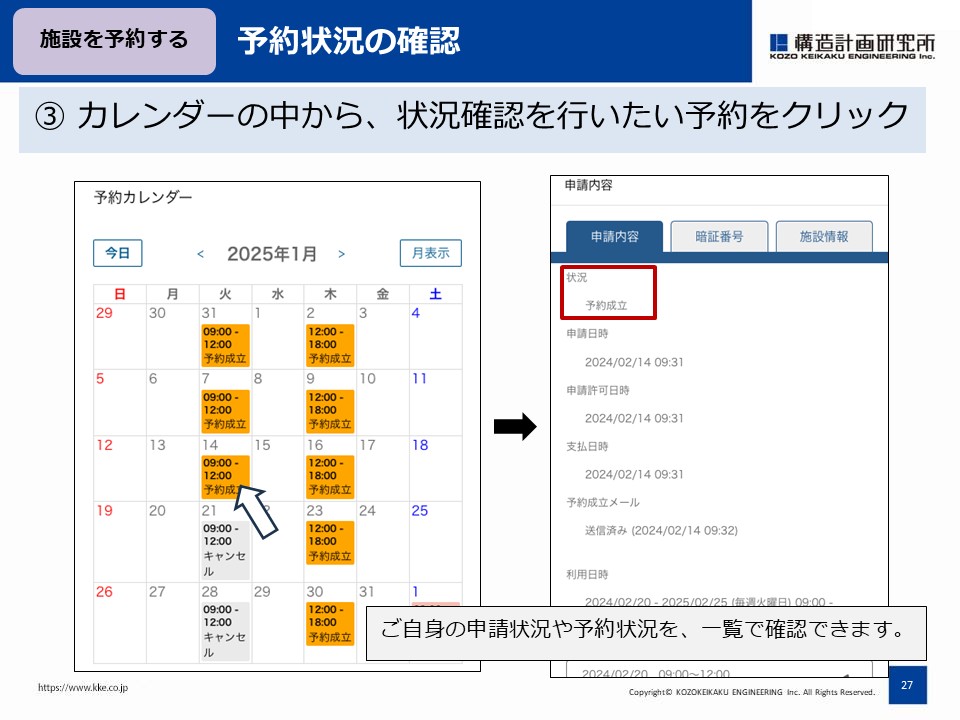The width and height of the screenshot is (960, 720).
Task: Click the 2025年1月 month title
Action: [x=272, y=254]
